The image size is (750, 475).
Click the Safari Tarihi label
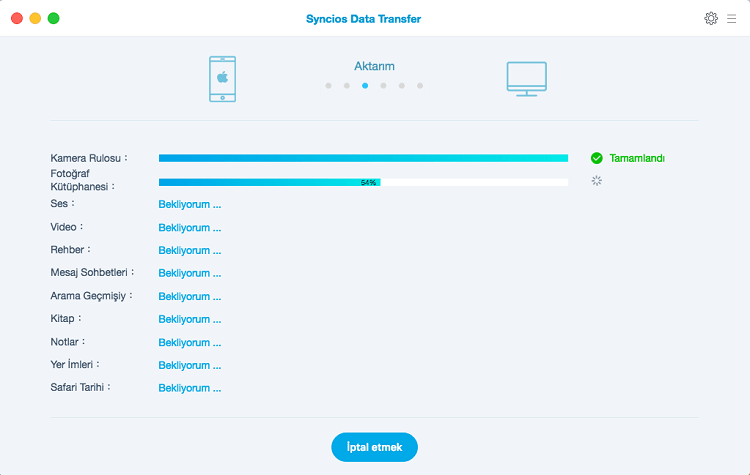coord(80,387)
